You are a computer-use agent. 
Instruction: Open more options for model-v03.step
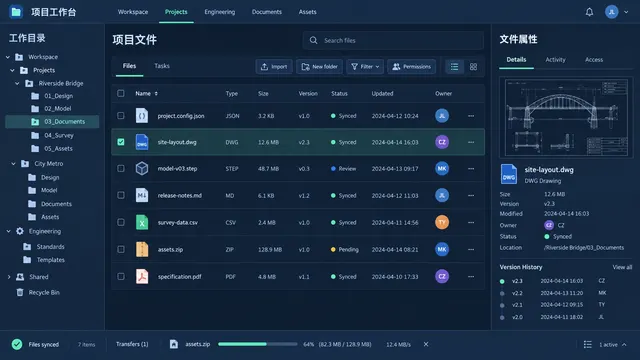point(471,169)
